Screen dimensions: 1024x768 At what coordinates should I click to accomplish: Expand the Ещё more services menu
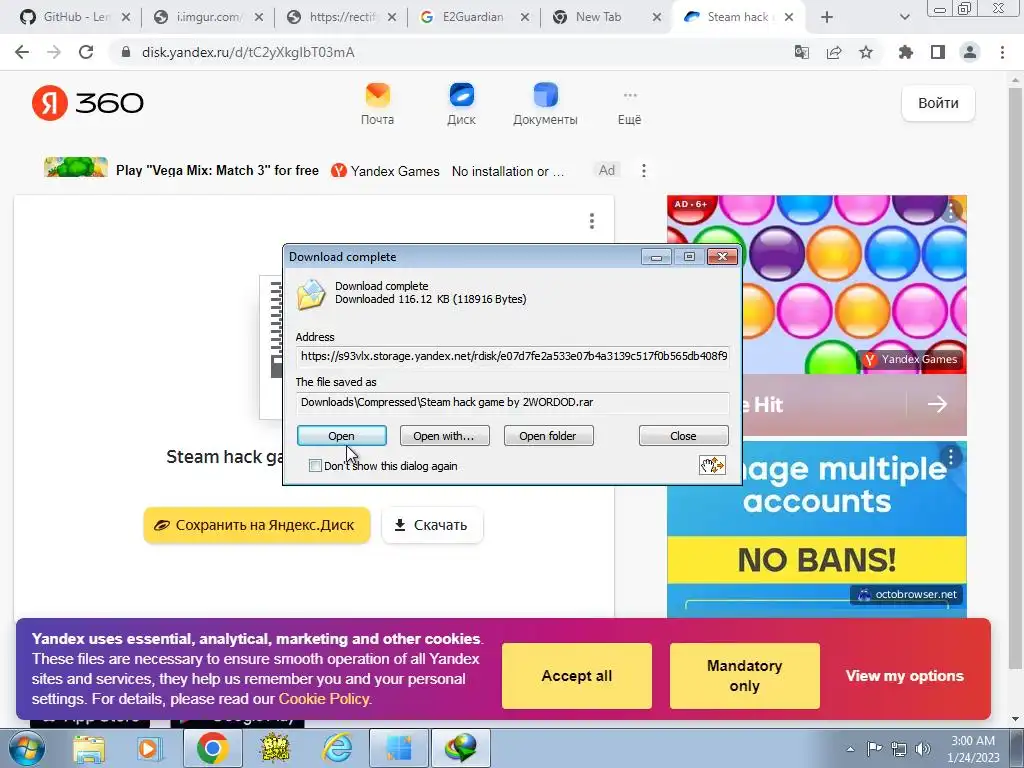(630, 107)
